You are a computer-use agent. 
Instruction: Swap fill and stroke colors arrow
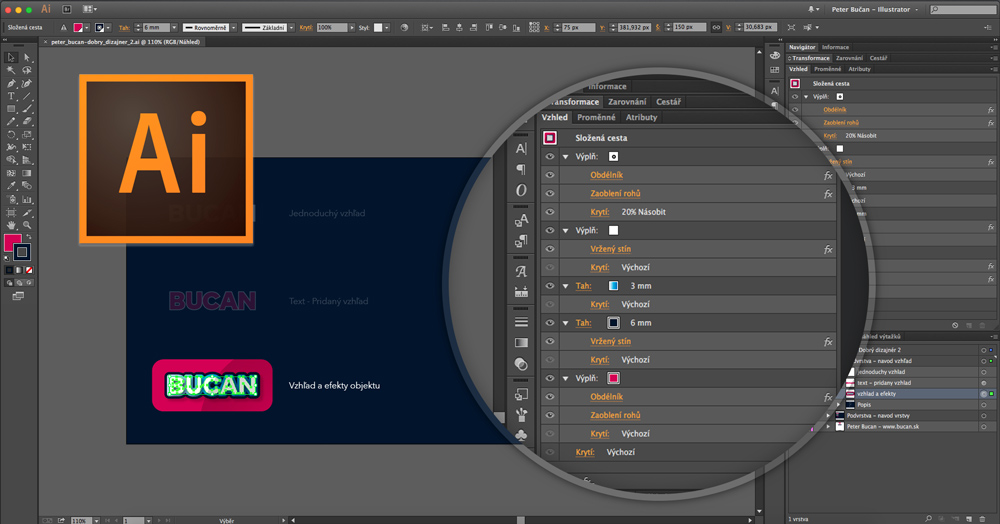pyautogui.click(x=29, y=237)
